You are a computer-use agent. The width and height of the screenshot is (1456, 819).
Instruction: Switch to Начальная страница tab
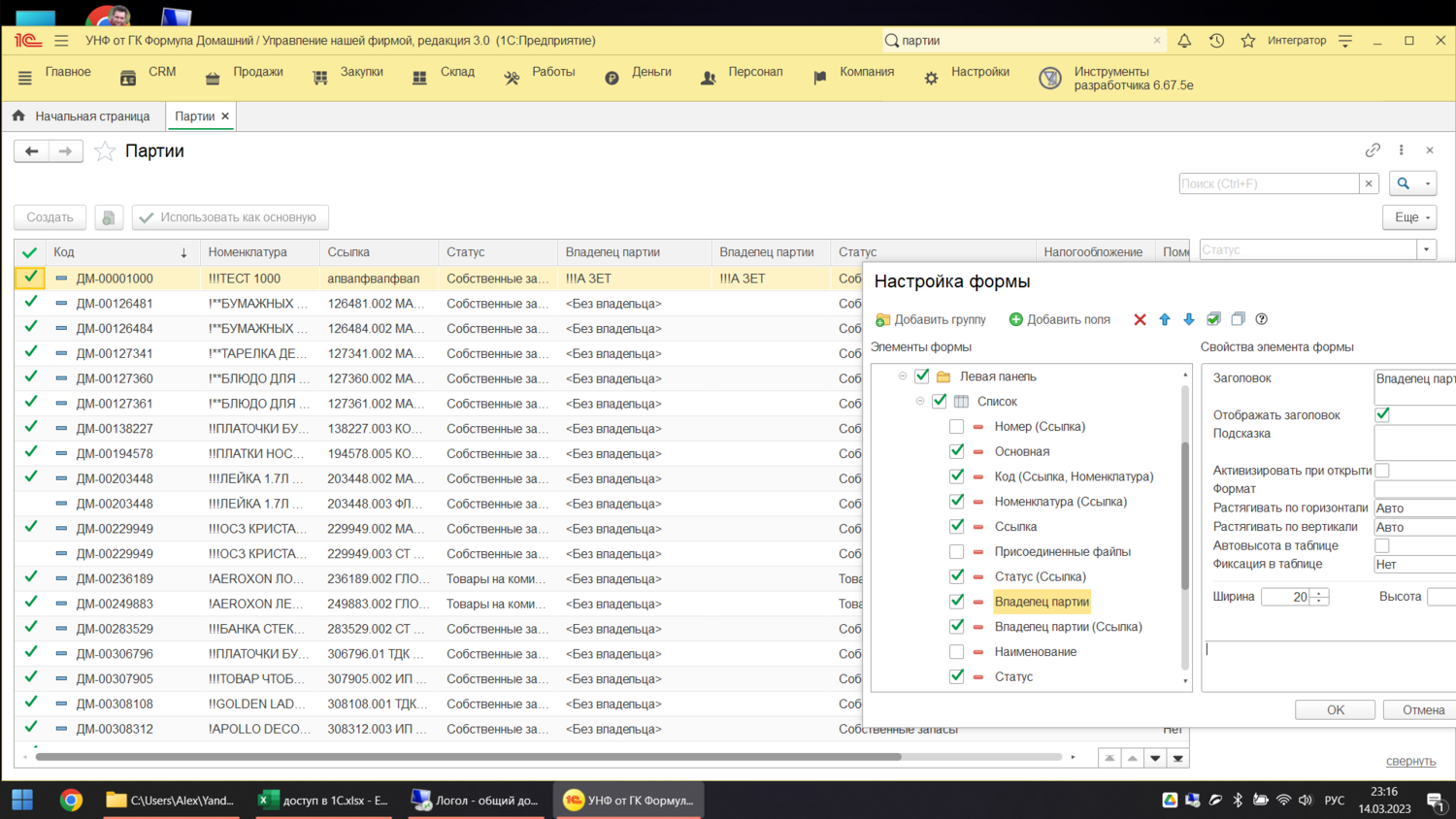[92, 116]
